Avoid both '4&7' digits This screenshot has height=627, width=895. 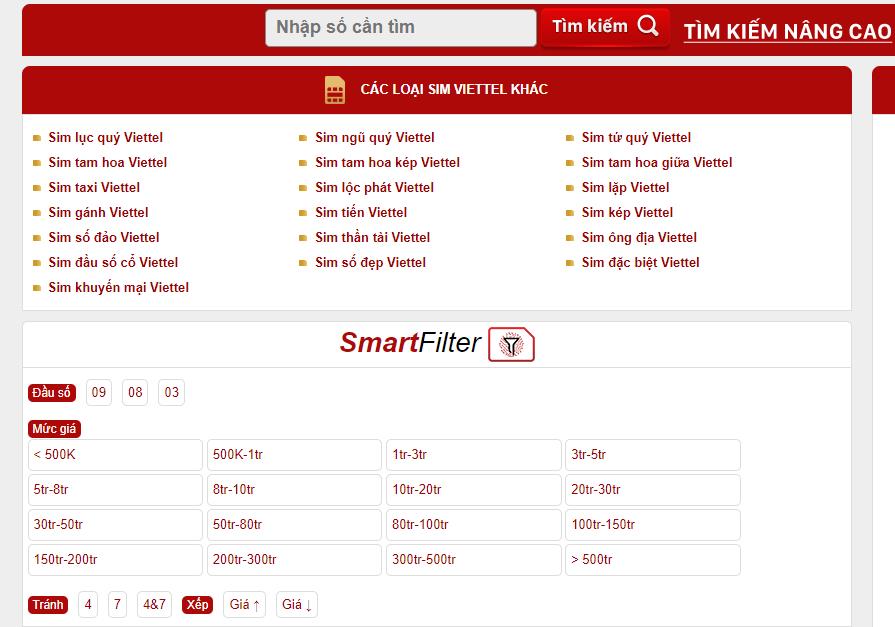(x=155, y=605)
